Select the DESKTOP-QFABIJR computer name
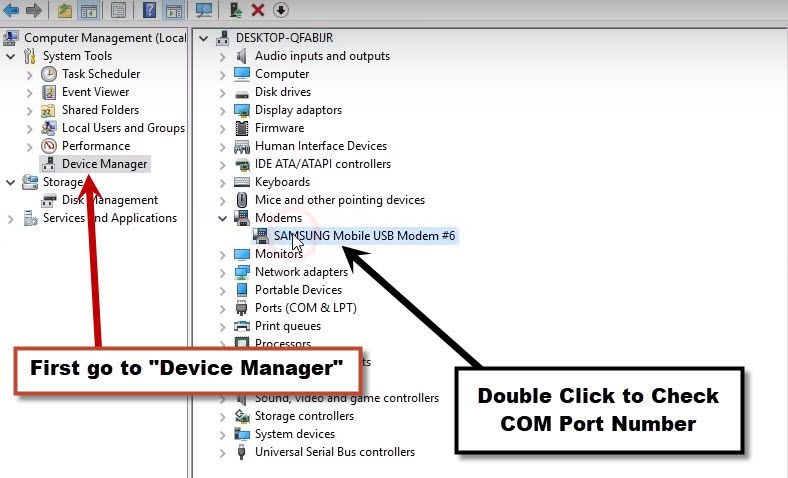The height and width of the screenshot is (478, 788). coord(284,38)
